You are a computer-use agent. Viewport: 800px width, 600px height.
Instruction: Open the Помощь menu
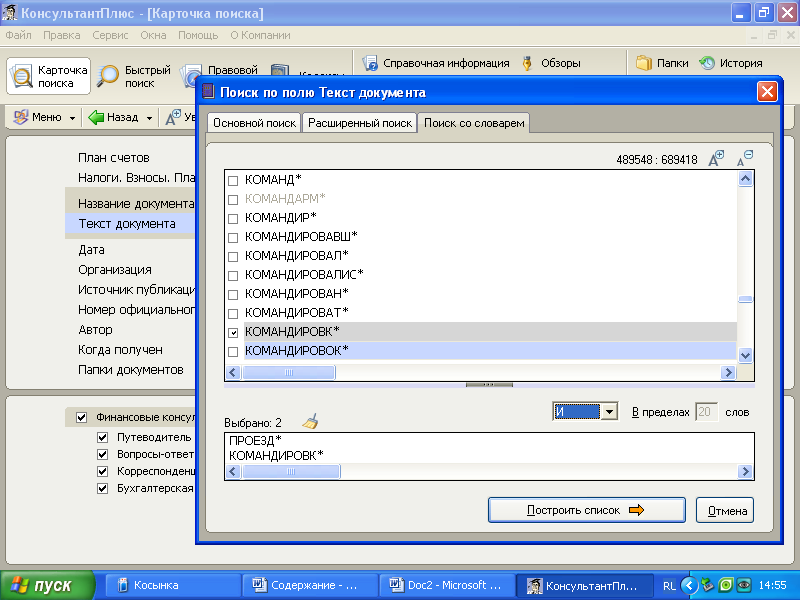[198, 35]
